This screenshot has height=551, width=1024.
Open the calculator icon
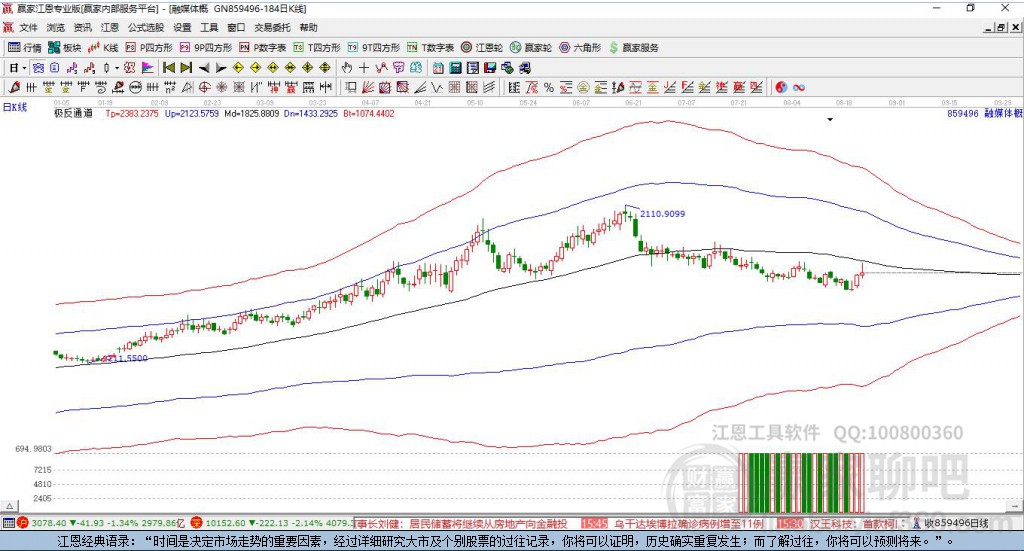click(x=455, y=67)
